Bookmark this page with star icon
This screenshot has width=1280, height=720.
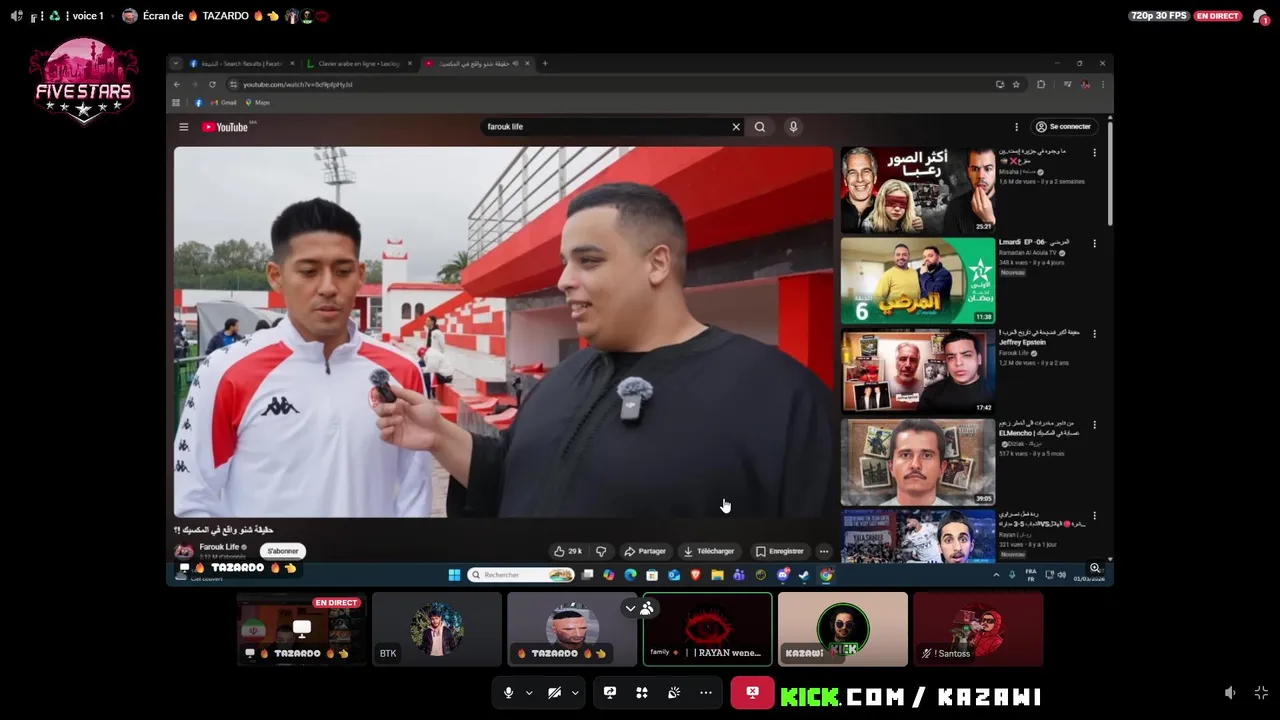[1016, 84]
